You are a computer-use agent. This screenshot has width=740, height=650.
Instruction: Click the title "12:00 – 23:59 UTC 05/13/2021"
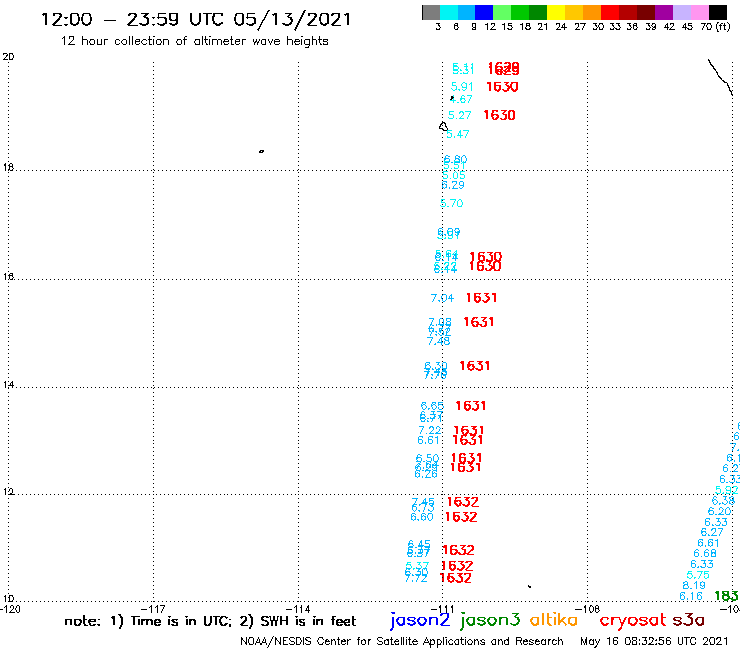(196, 19)
